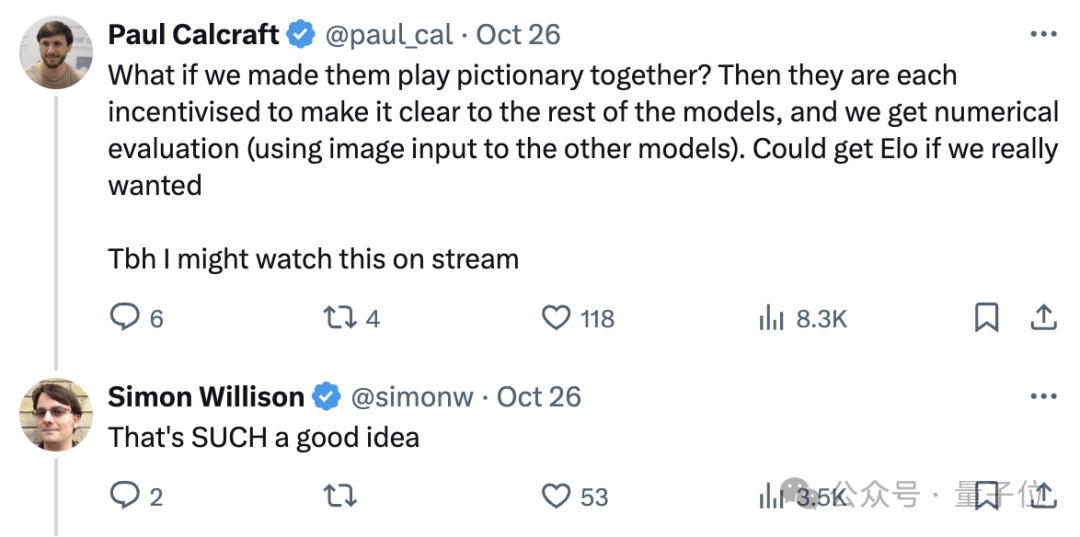Image resolution: width=1080 pixels, height=537 pixels.
Task: Bookmark Simon Willison's reply
Action: [987, 496]
